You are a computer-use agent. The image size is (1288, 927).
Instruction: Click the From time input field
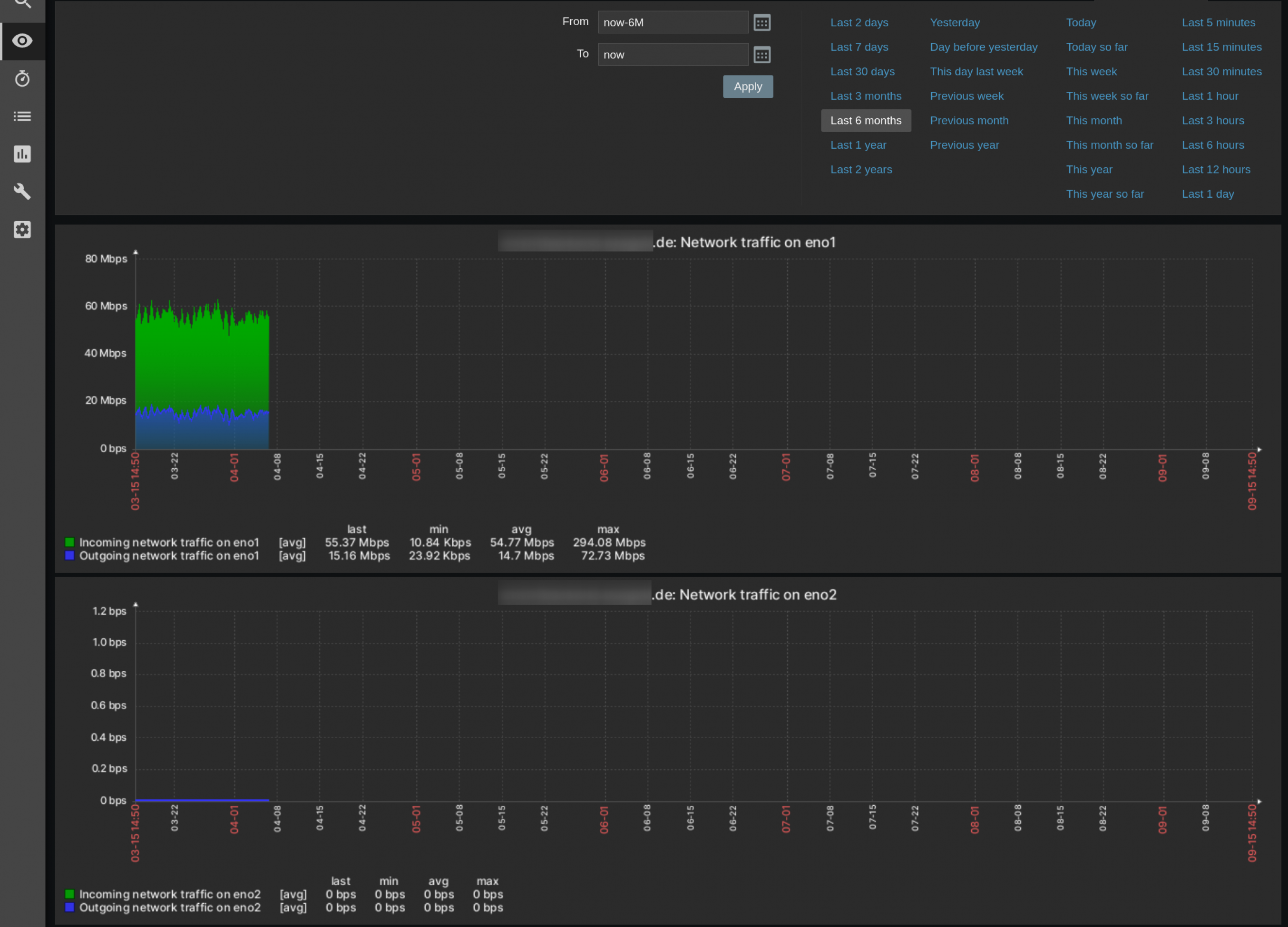[x=673, y=23]
